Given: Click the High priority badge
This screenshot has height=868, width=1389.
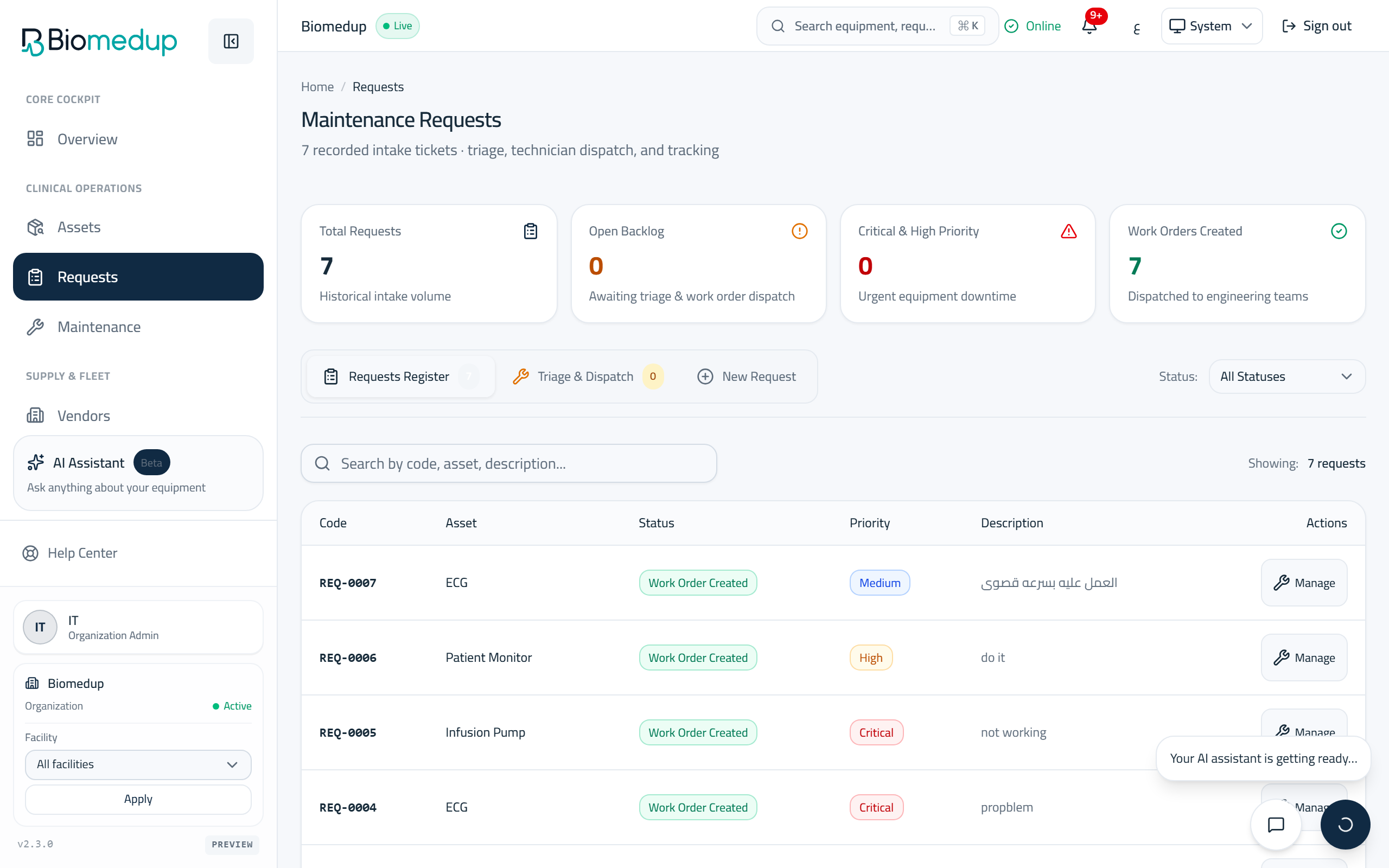Looking at the screenshot, I should pyautogui.click(x=871, y=658).
